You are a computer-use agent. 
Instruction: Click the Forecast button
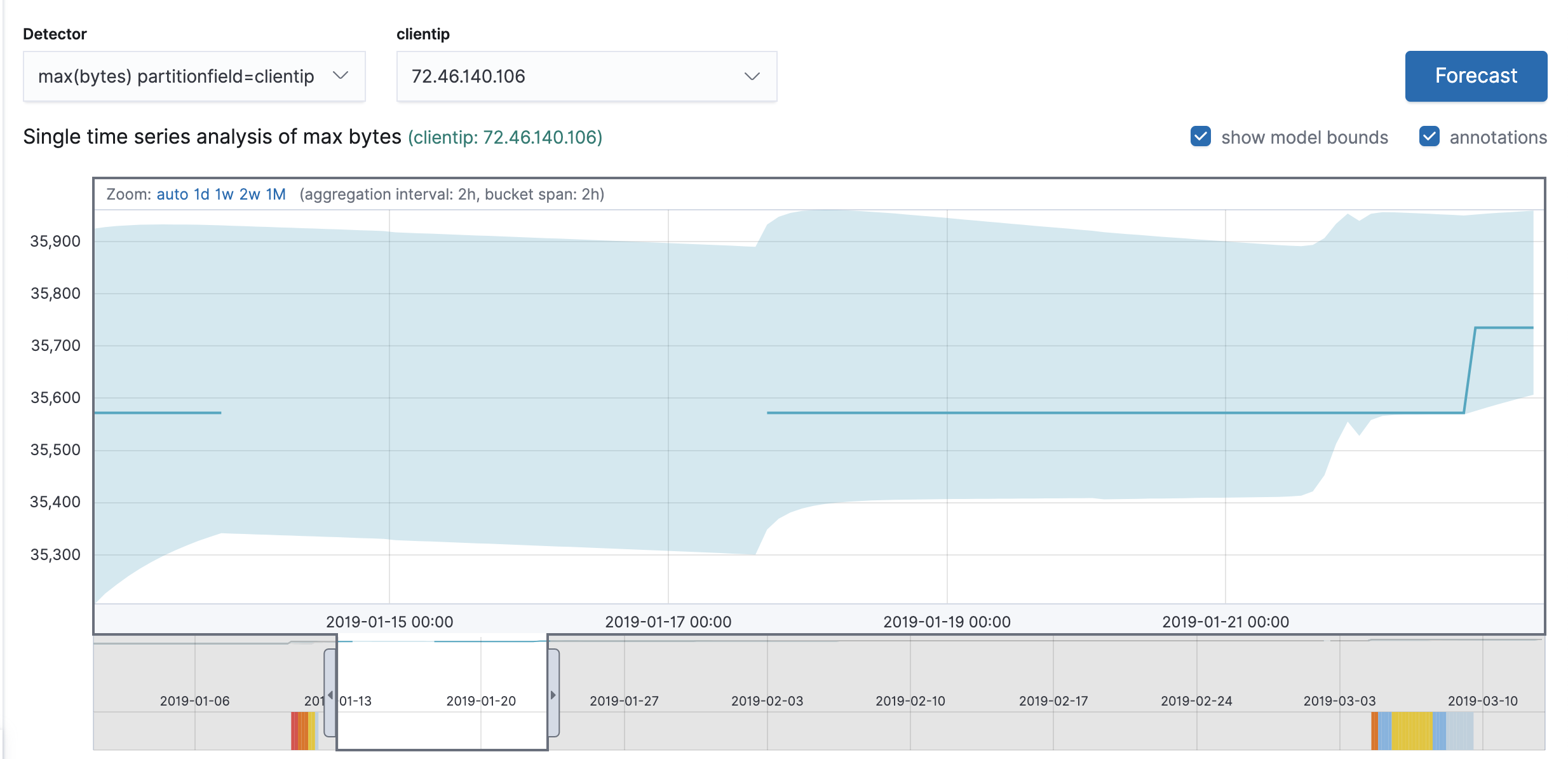1475,76
